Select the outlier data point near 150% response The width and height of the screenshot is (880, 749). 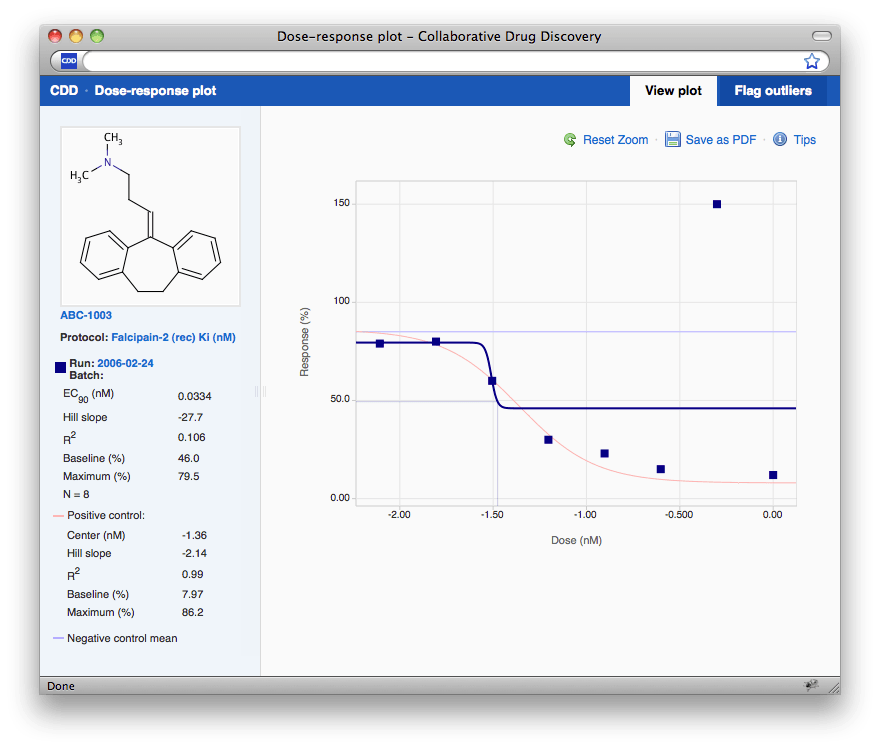[716, 203]
